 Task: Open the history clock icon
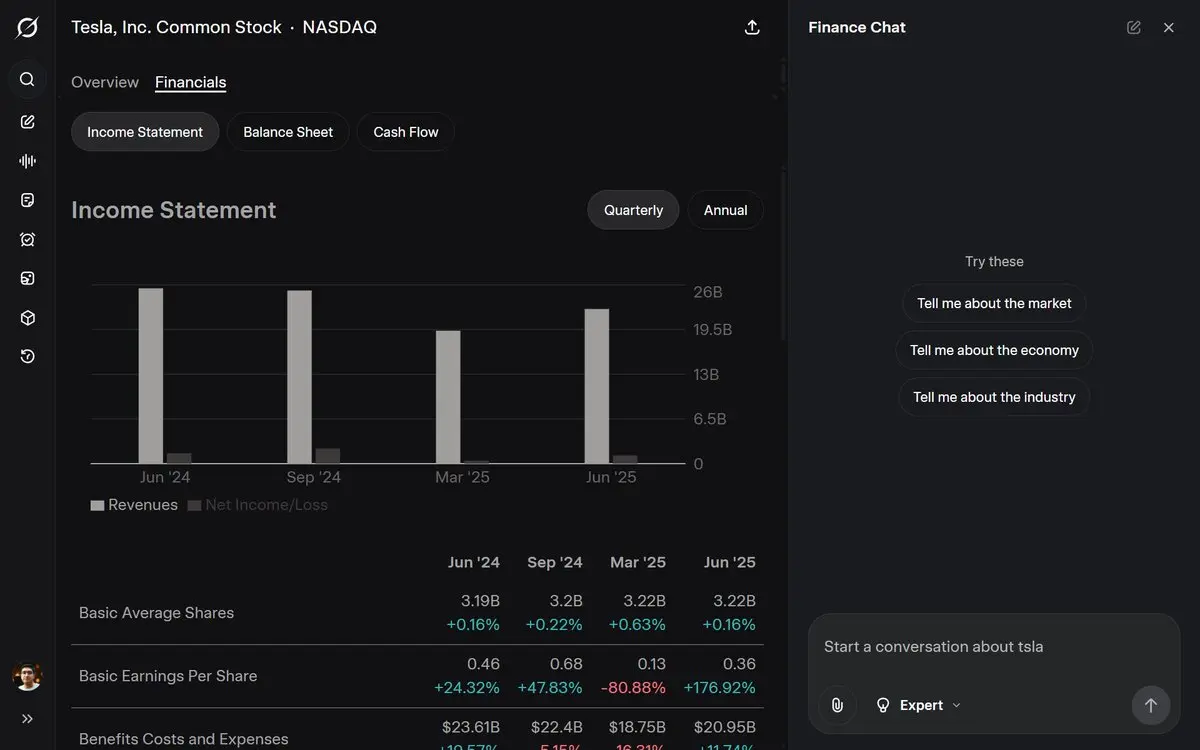click(27, 357)
